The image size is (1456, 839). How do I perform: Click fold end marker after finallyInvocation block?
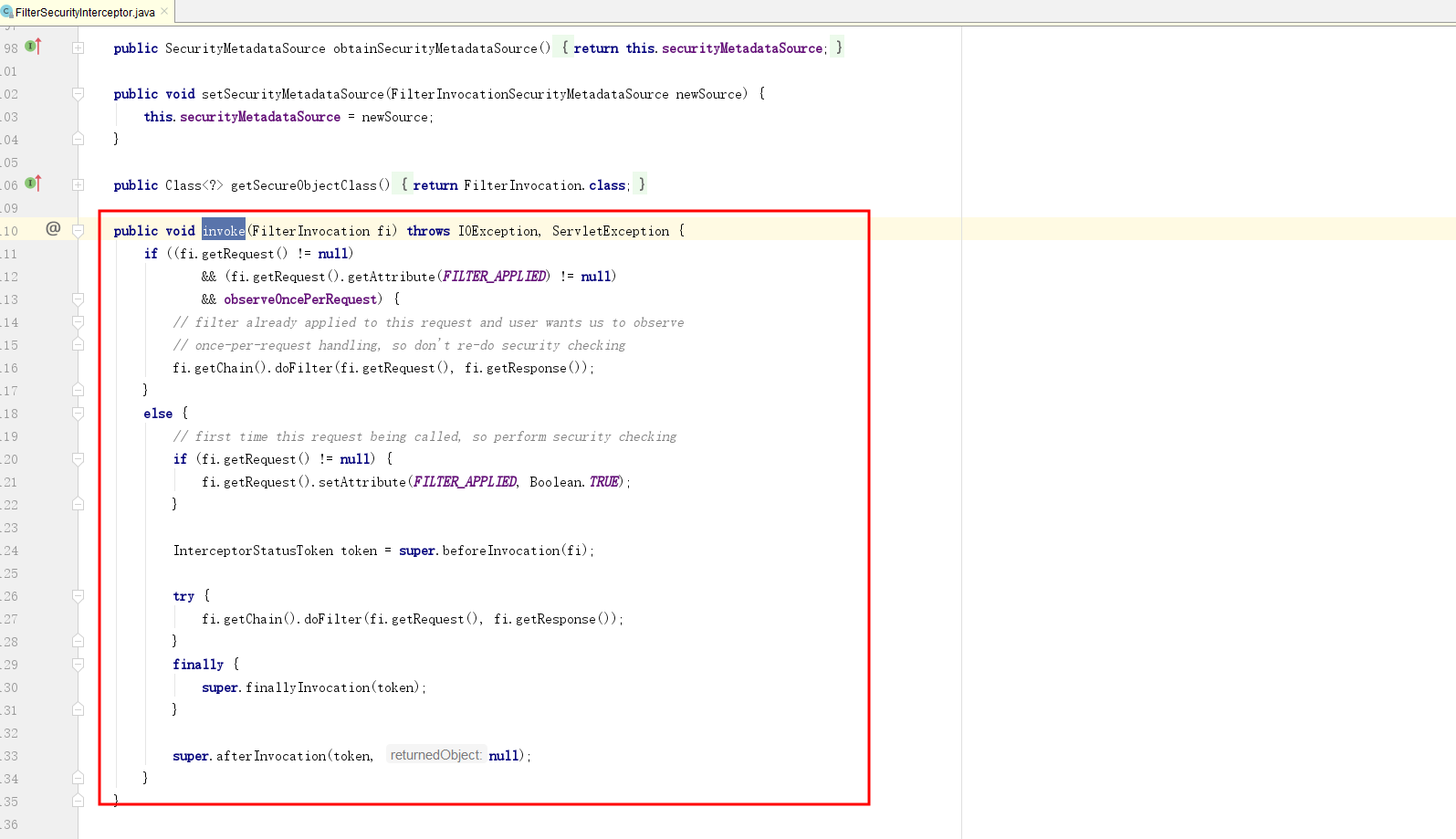pos(79,709)
